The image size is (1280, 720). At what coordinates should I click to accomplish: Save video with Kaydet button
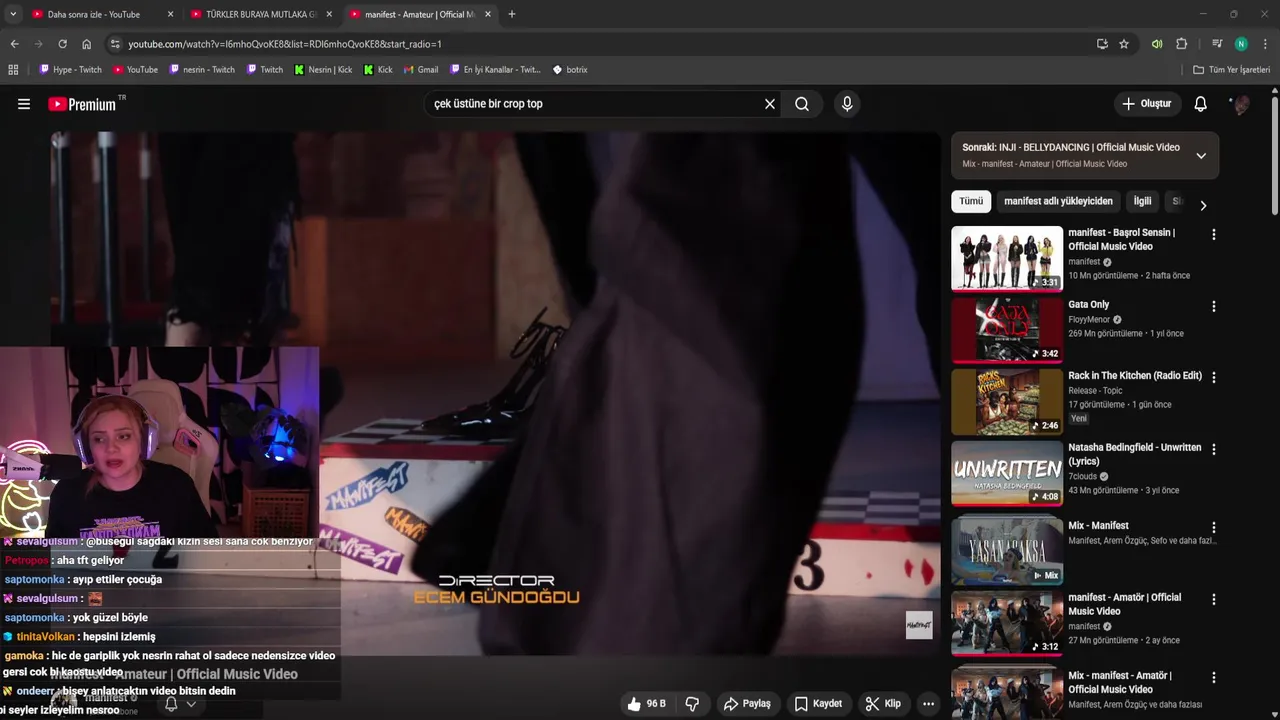(818, 704)
